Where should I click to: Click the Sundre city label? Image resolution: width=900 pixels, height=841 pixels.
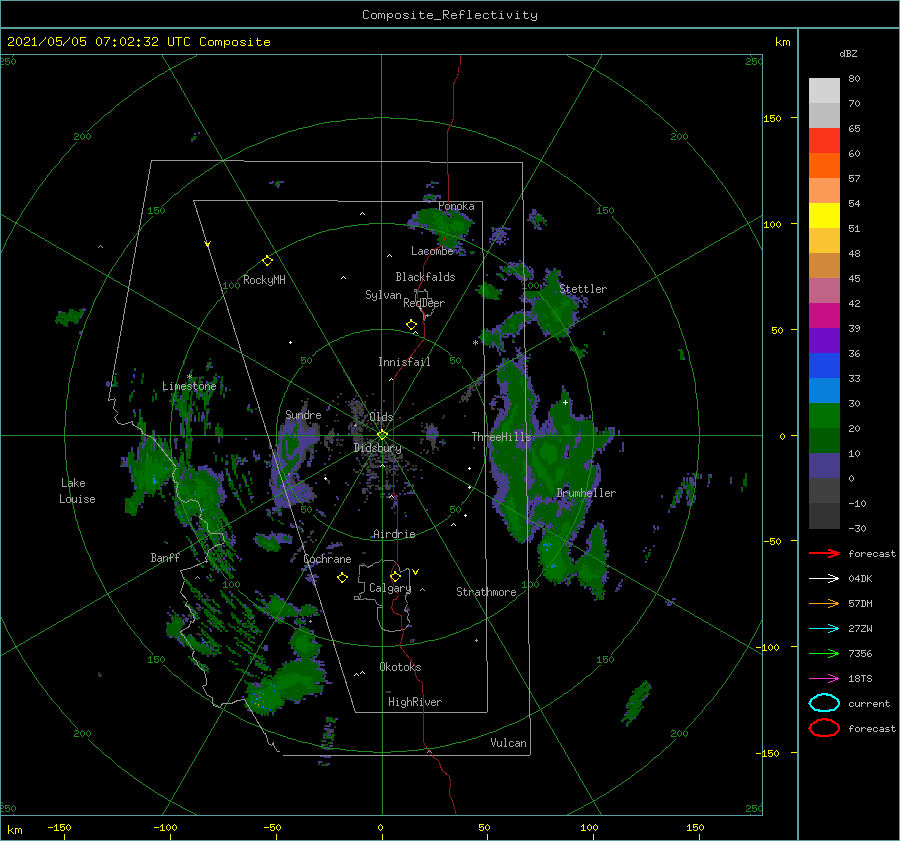point(303,414)
